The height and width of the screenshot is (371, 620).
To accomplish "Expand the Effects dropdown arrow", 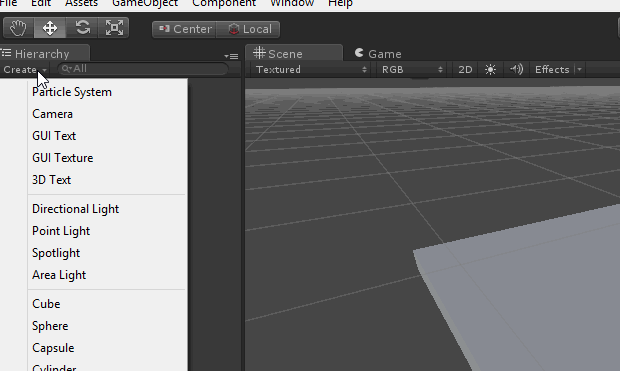I will [x=580, y=70].
